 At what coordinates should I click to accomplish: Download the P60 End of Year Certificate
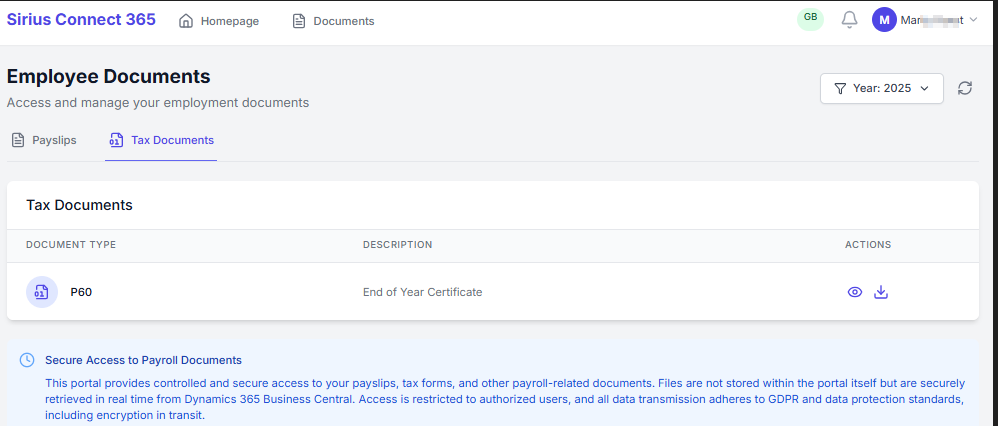click(881, 292)
